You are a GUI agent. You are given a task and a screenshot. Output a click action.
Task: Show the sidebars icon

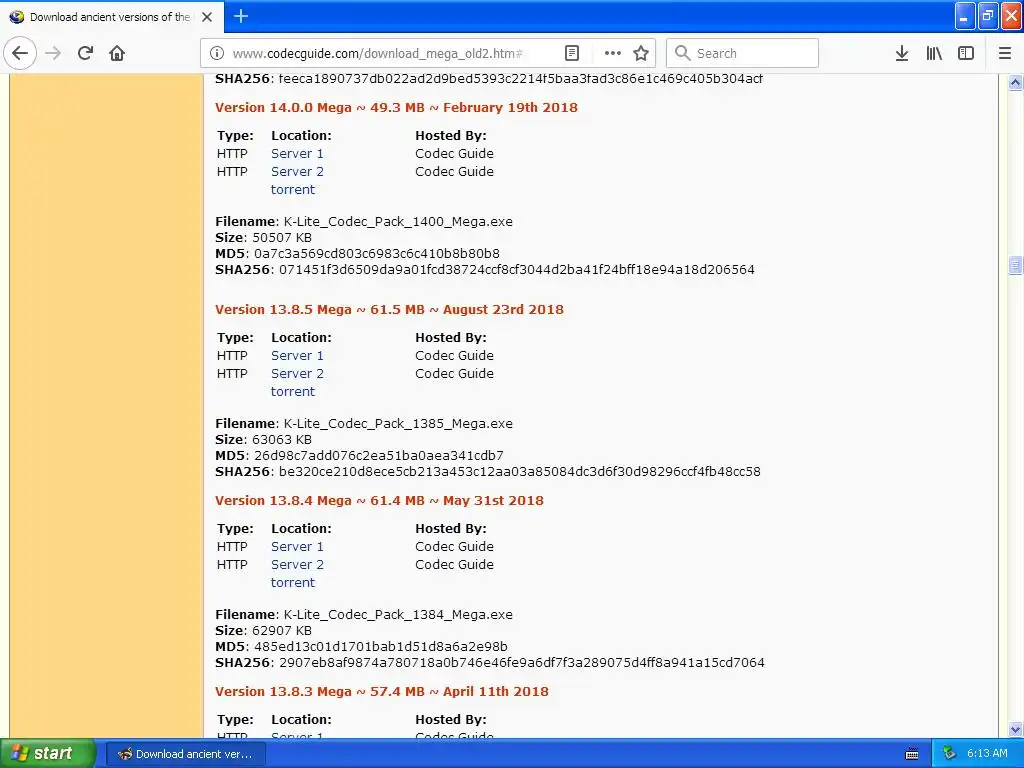(x=966, y=53)
